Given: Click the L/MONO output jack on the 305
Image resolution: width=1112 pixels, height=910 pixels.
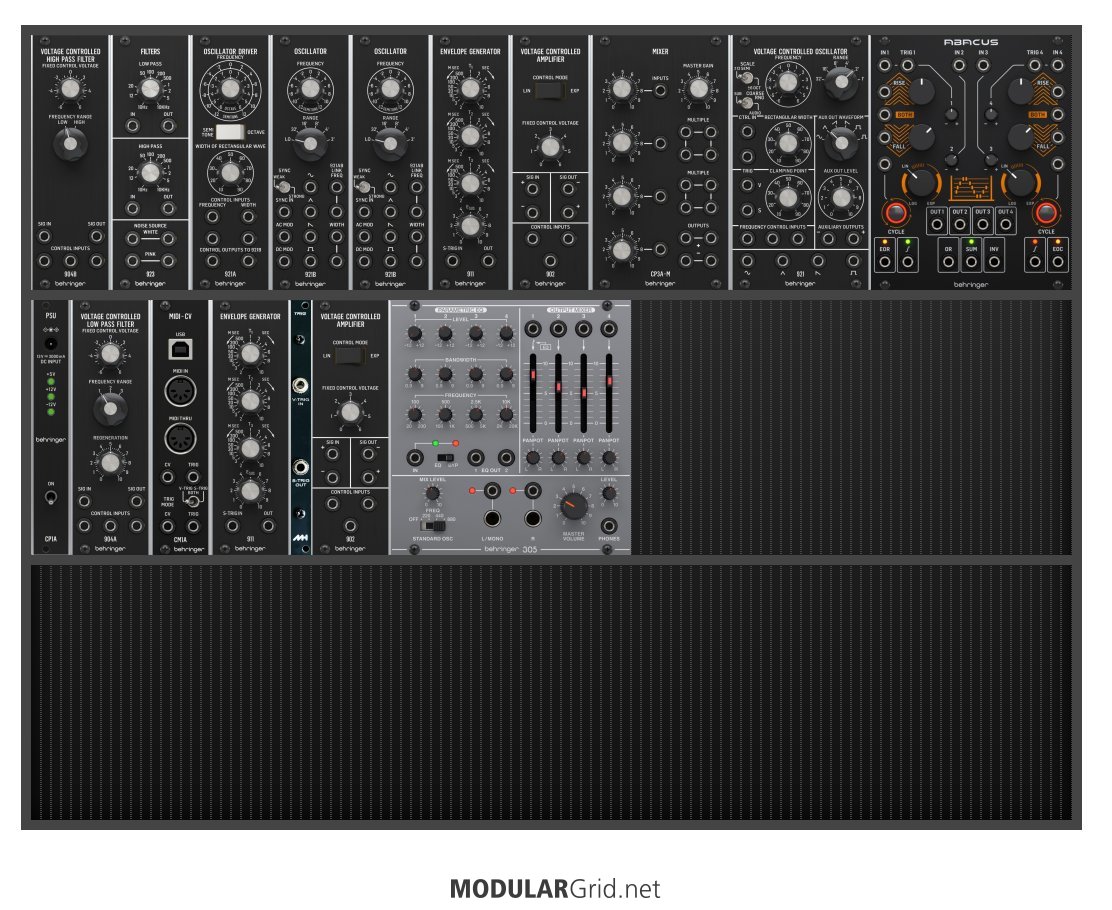Looking at the screenshot, I should click(x=491, y=518).
